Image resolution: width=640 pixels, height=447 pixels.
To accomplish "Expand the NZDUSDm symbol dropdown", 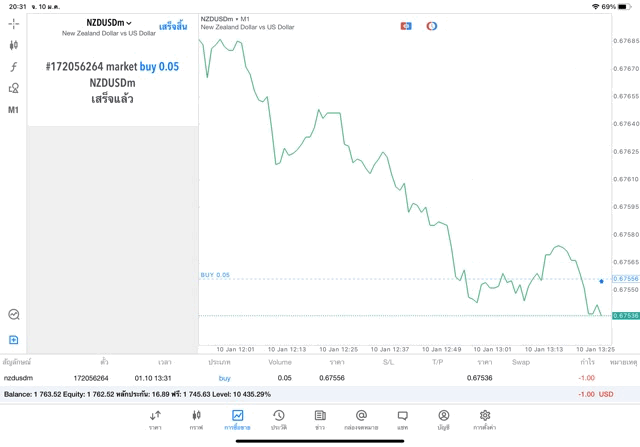I will pos(109,23).
